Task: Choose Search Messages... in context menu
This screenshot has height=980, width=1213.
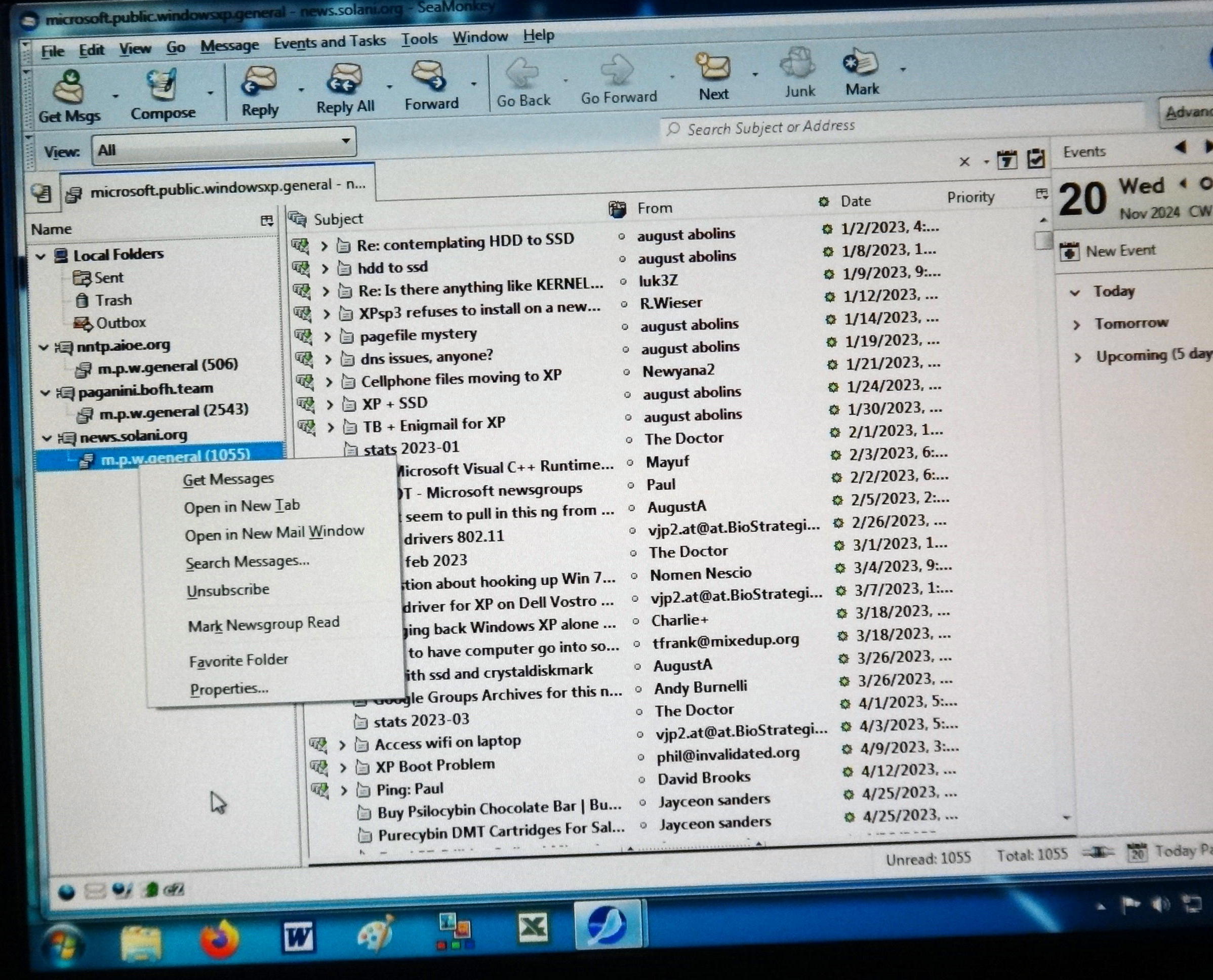Action: 247,562
